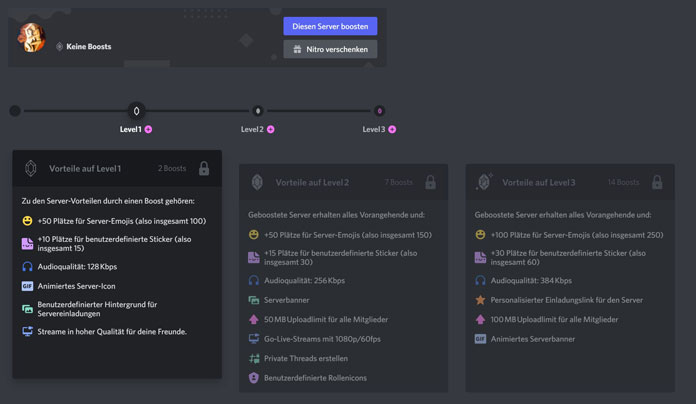The height and width of the screenshot is (404, 696).
Task: Click the Serverbanner text in Level 2 card
Action: pos(287,300)
